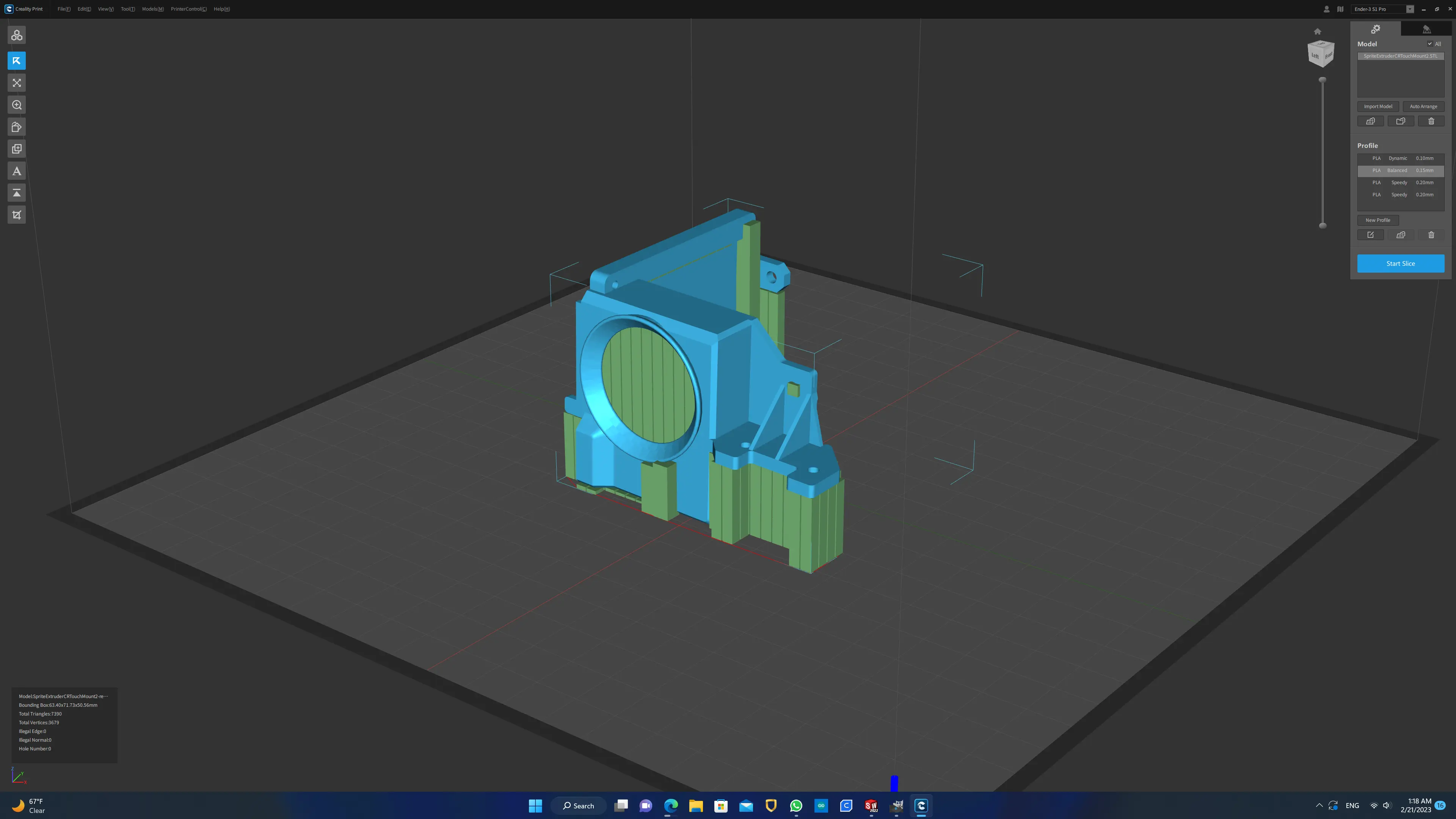The height and width of the screenshot is (819, 1456).
Task: Edit the selected profile with pencil icon
Action: [1371, 235]
